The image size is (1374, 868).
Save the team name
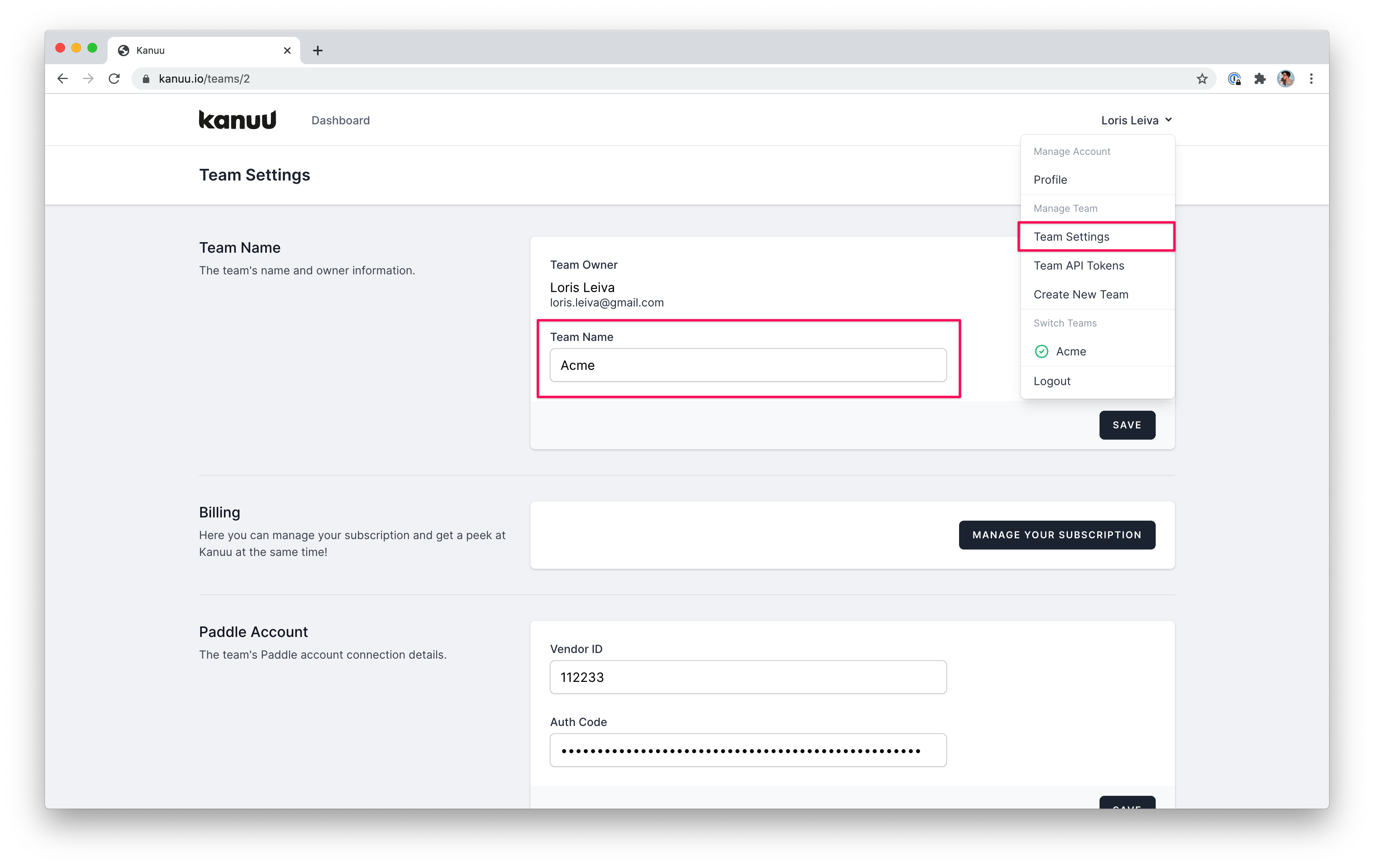point(1127,425)
